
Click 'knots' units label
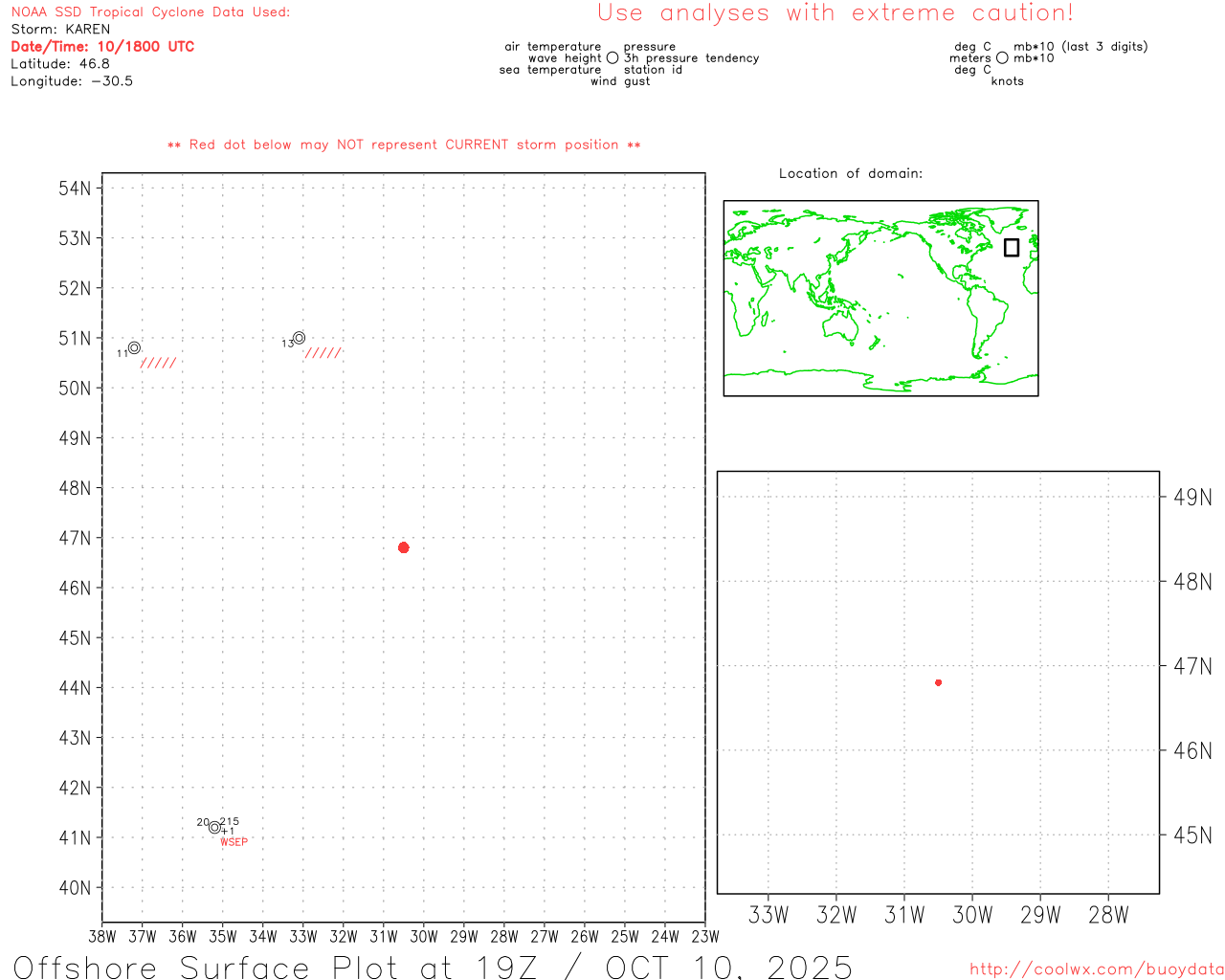click(x=1007, y=81)
